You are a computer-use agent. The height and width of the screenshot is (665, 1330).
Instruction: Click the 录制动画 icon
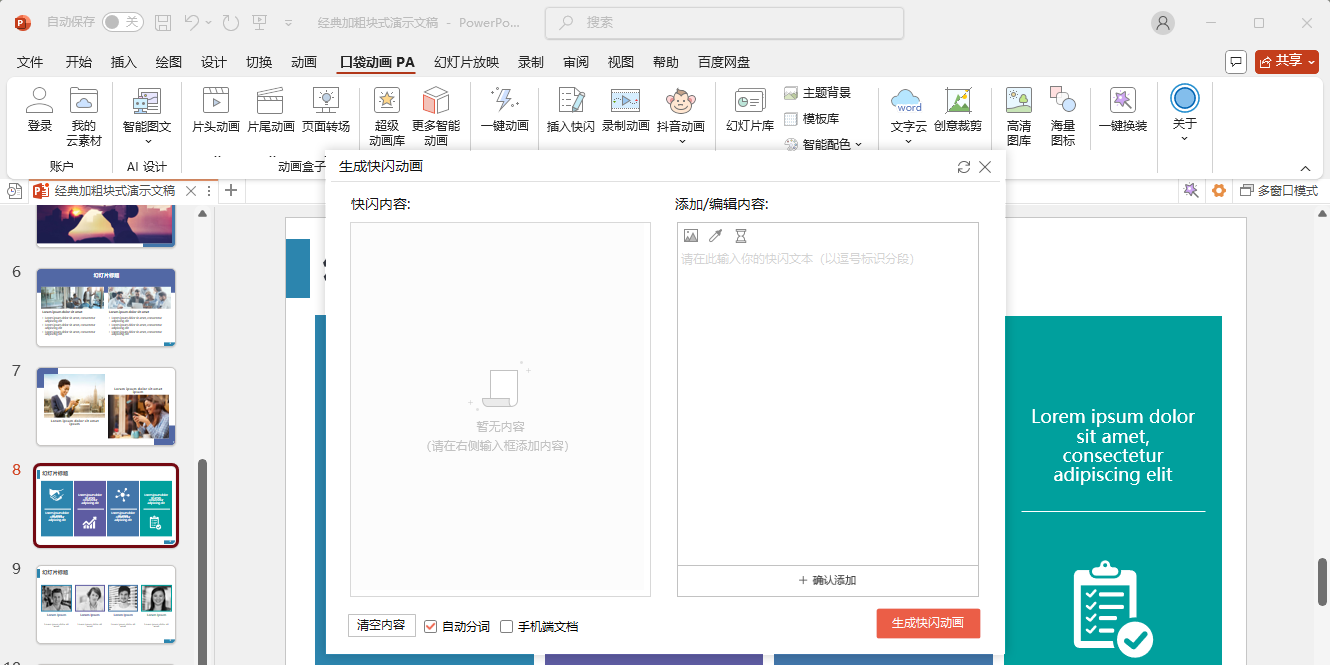tap(625, 101)
